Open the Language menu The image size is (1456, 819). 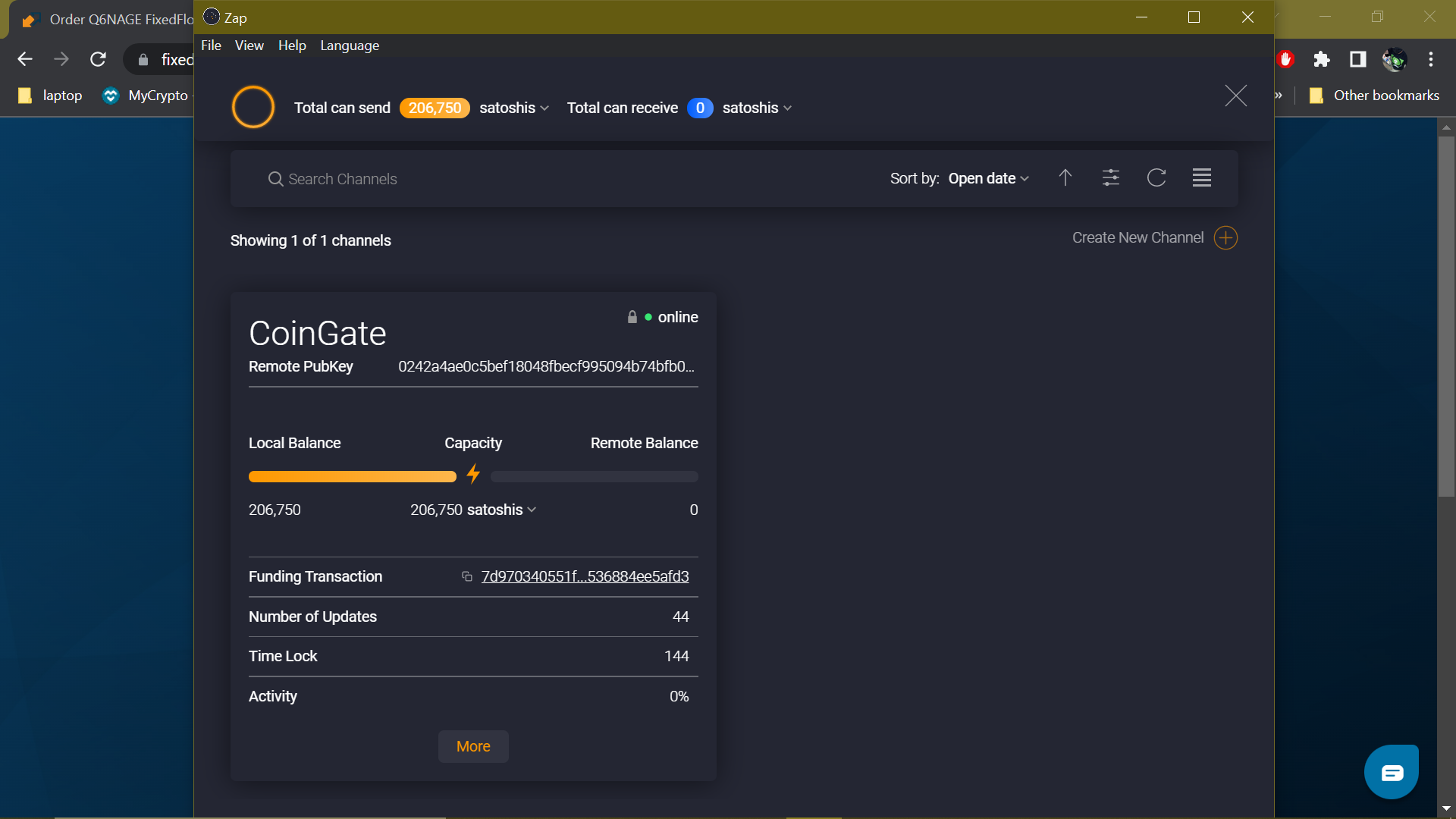350,45
